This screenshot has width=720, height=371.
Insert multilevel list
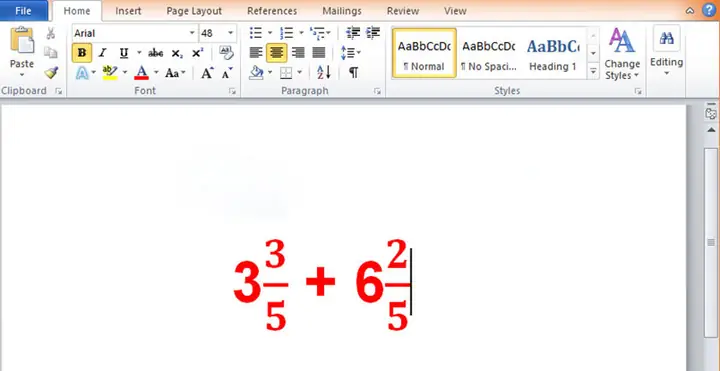(x=317, y=33)
